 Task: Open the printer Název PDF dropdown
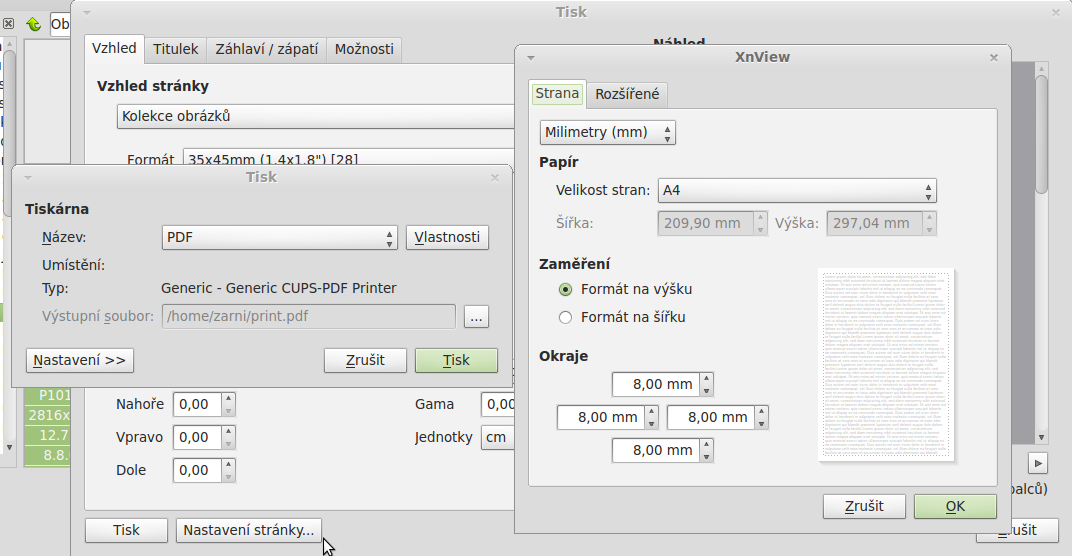click(280, 238)
